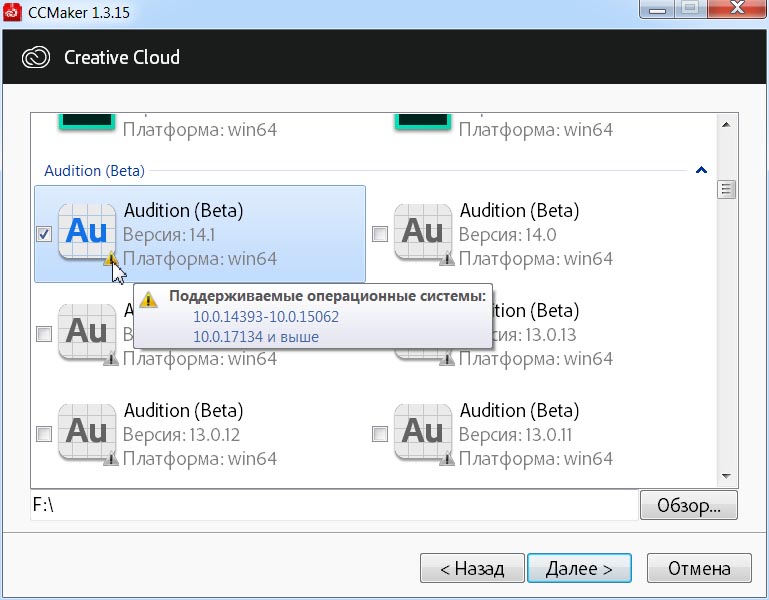
Task: Click the Audition (Beta) 14.1 Au icon
Action: click(87, 231)
